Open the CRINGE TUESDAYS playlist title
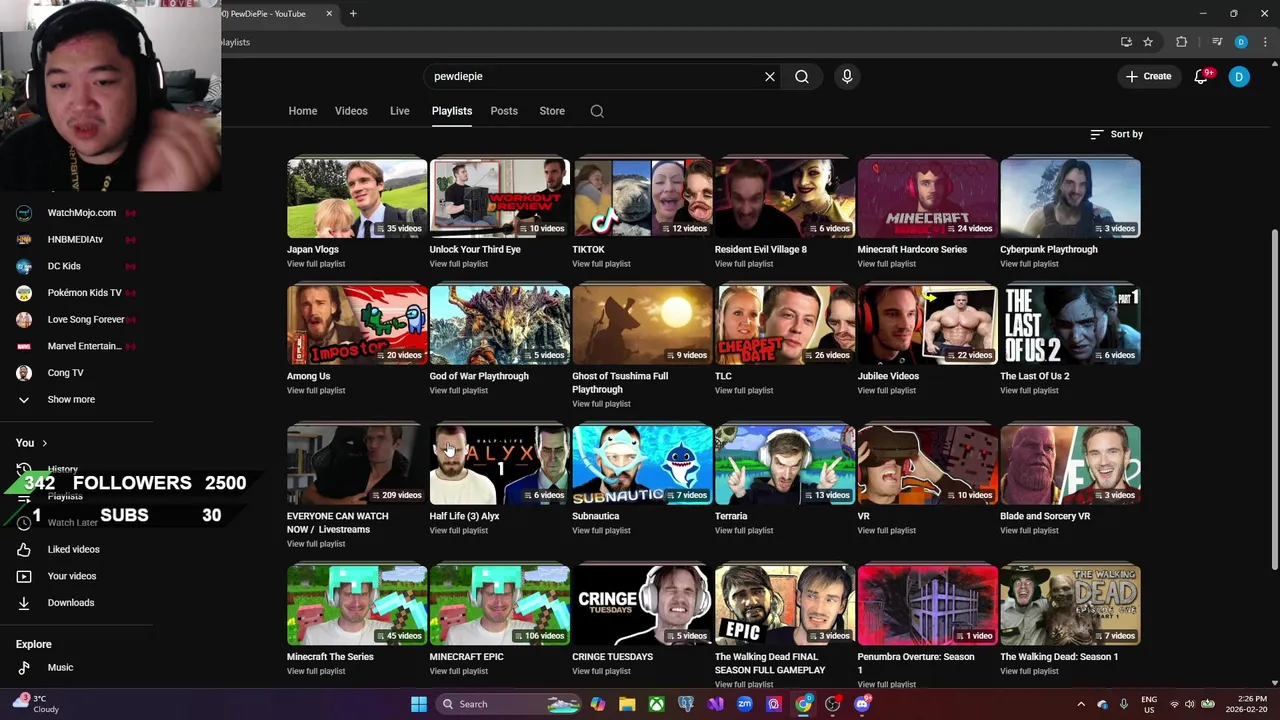This screenshot has width=1280, height=720. (612, 657)
